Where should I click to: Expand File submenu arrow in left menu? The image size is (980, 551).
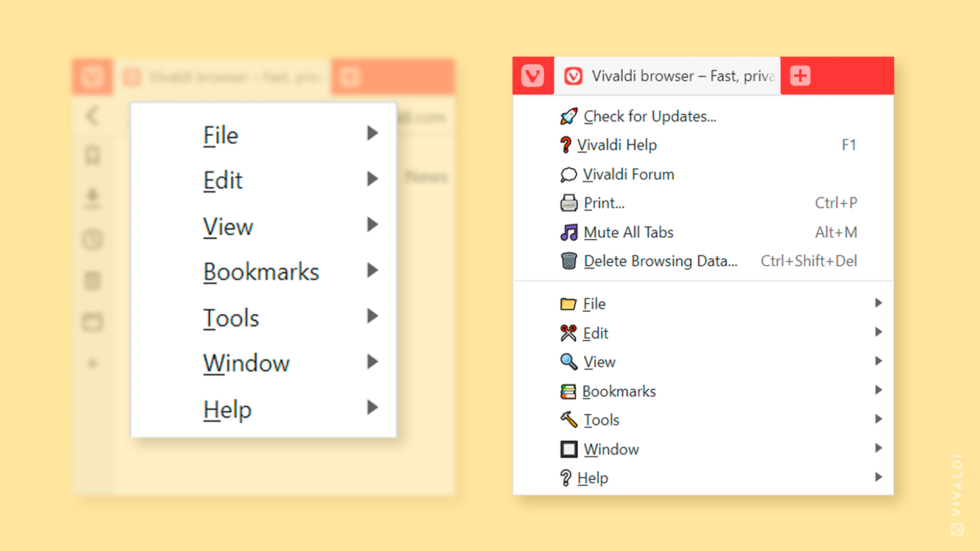(372, 133)
